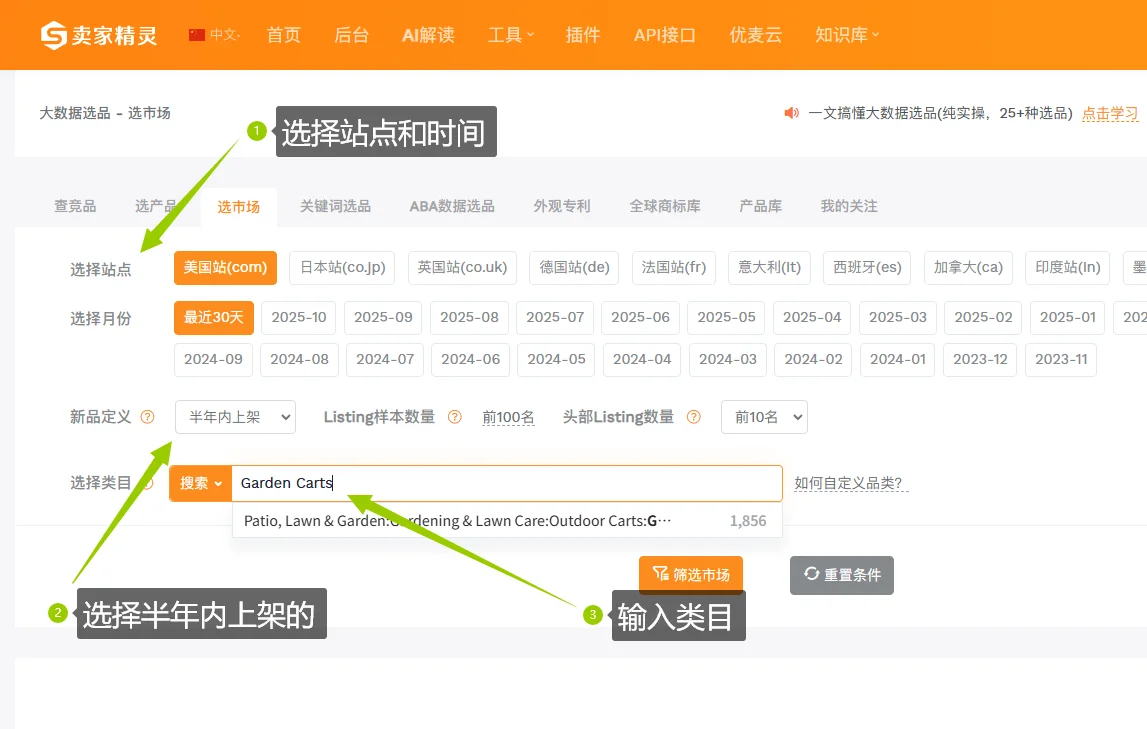Click the 点击学习 link
This screenshot has height=729, width=1147.
pyautogui.click(x=1109, y=113)
